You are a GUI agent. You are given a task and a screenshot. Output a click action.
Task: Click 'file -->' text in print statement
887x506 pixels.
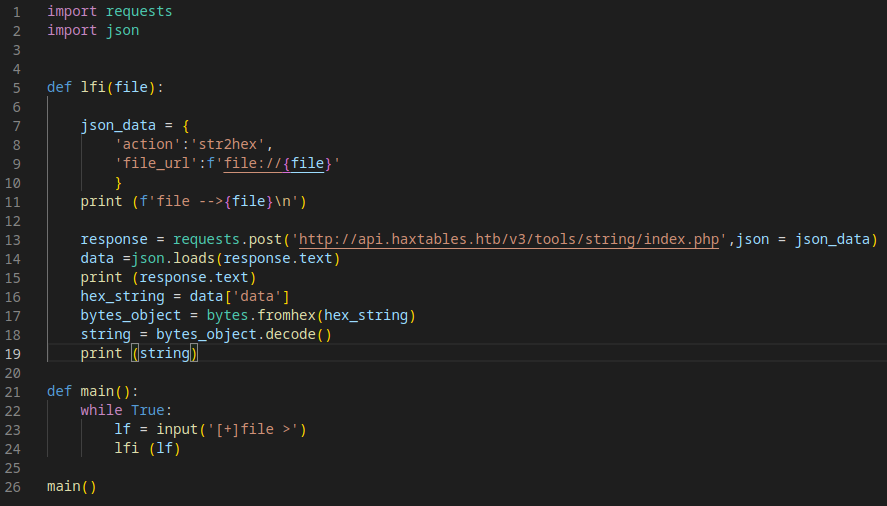click(190, 201)
